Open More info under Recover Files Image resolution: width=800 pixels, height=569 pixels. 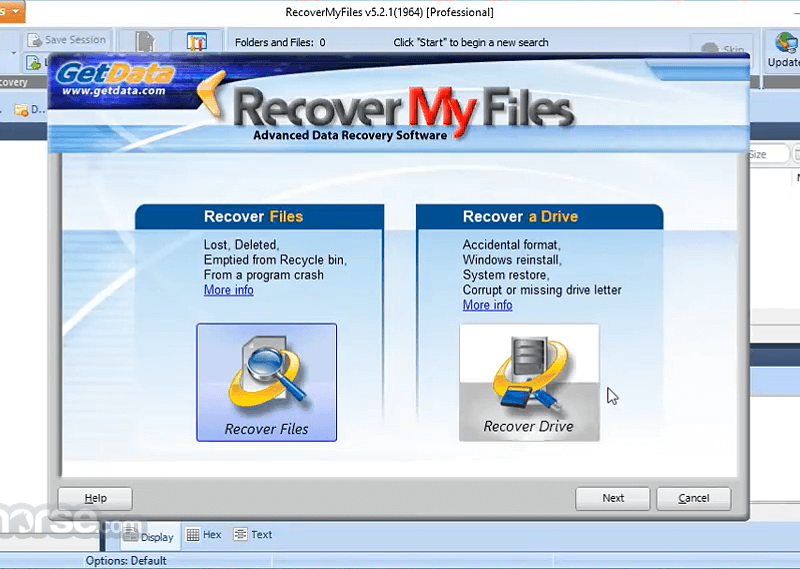(229, 290)
